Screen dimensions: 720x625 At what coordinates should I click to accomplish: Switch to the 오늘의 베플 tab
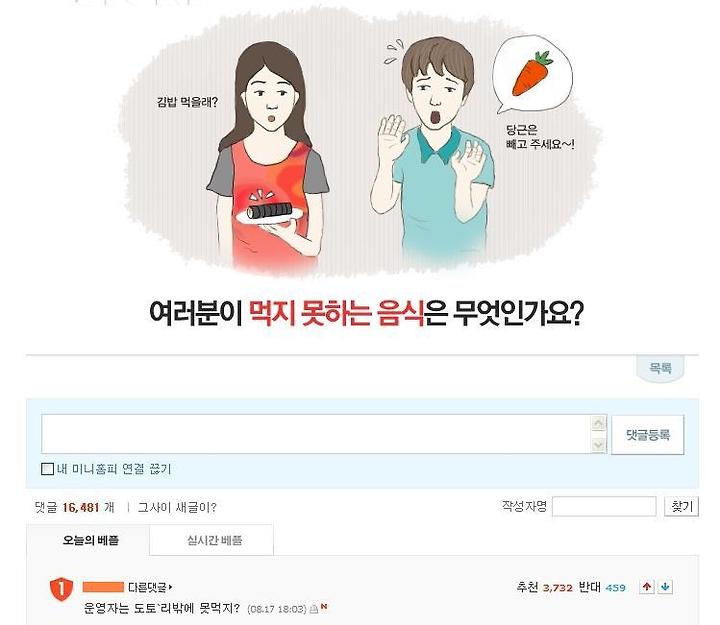click(x=88, y=540)
